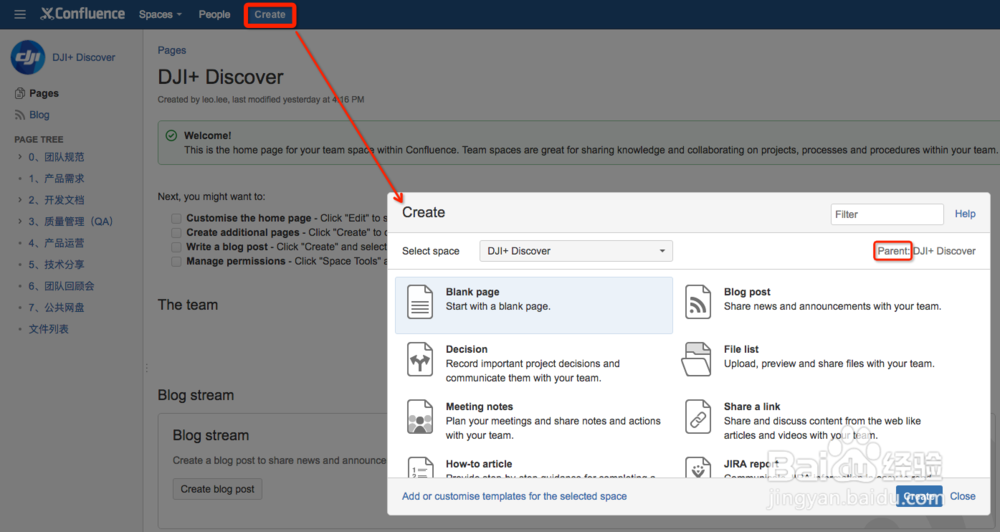Click the Pages sidebar icon
The height and width of the screenshot is (532, 1000).
point(20,93)
